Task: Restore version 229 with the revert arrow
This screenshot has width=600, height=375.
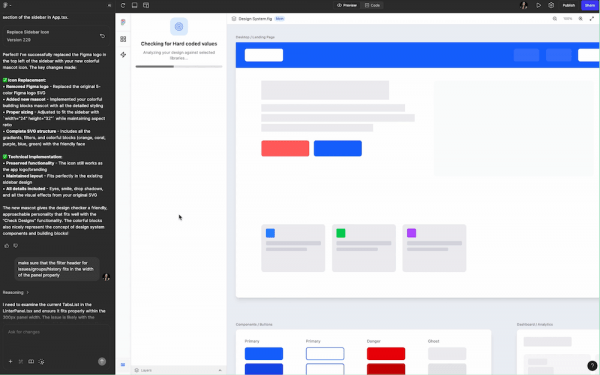Action: coord(102,36)
